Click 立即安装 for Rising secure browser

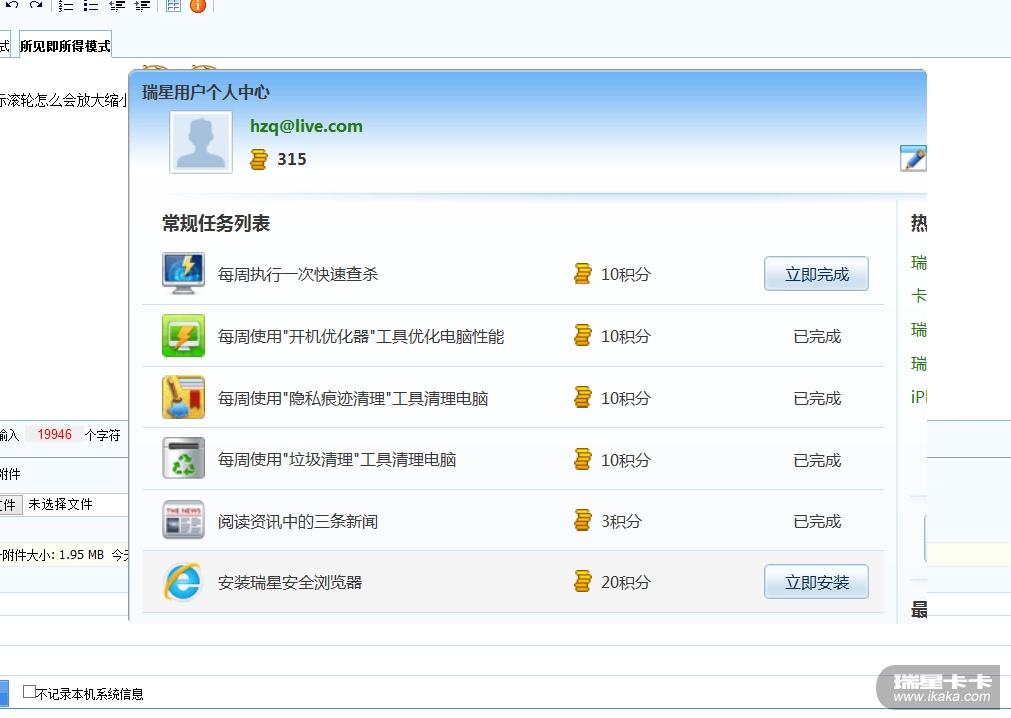click(x=816, y=582)
